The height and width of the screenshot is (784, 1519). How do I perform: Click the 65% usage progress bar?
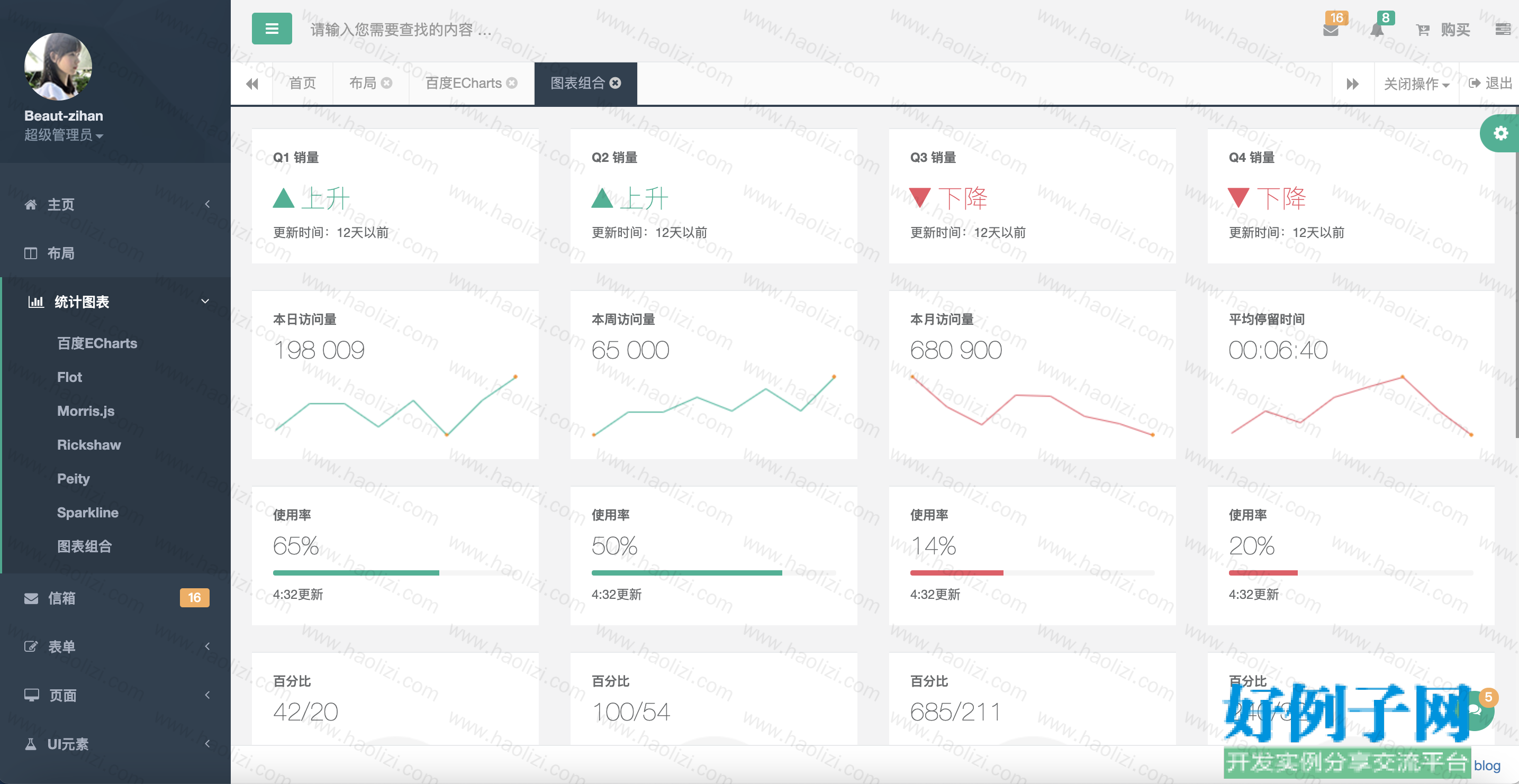pyautogui.click(x=395, y=573)
